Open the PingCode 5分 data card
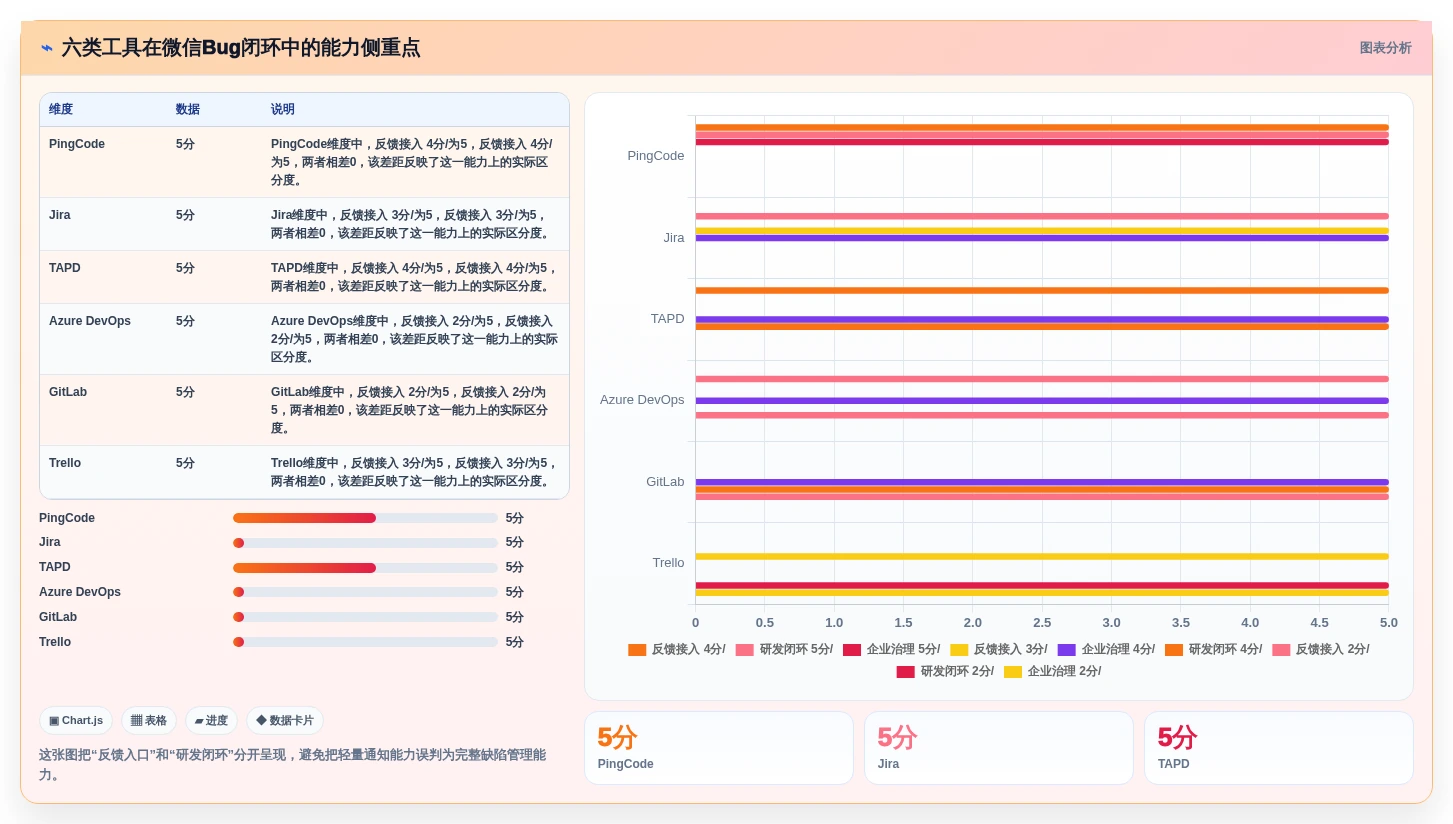The image size is (1453, 824). [719, 748]
